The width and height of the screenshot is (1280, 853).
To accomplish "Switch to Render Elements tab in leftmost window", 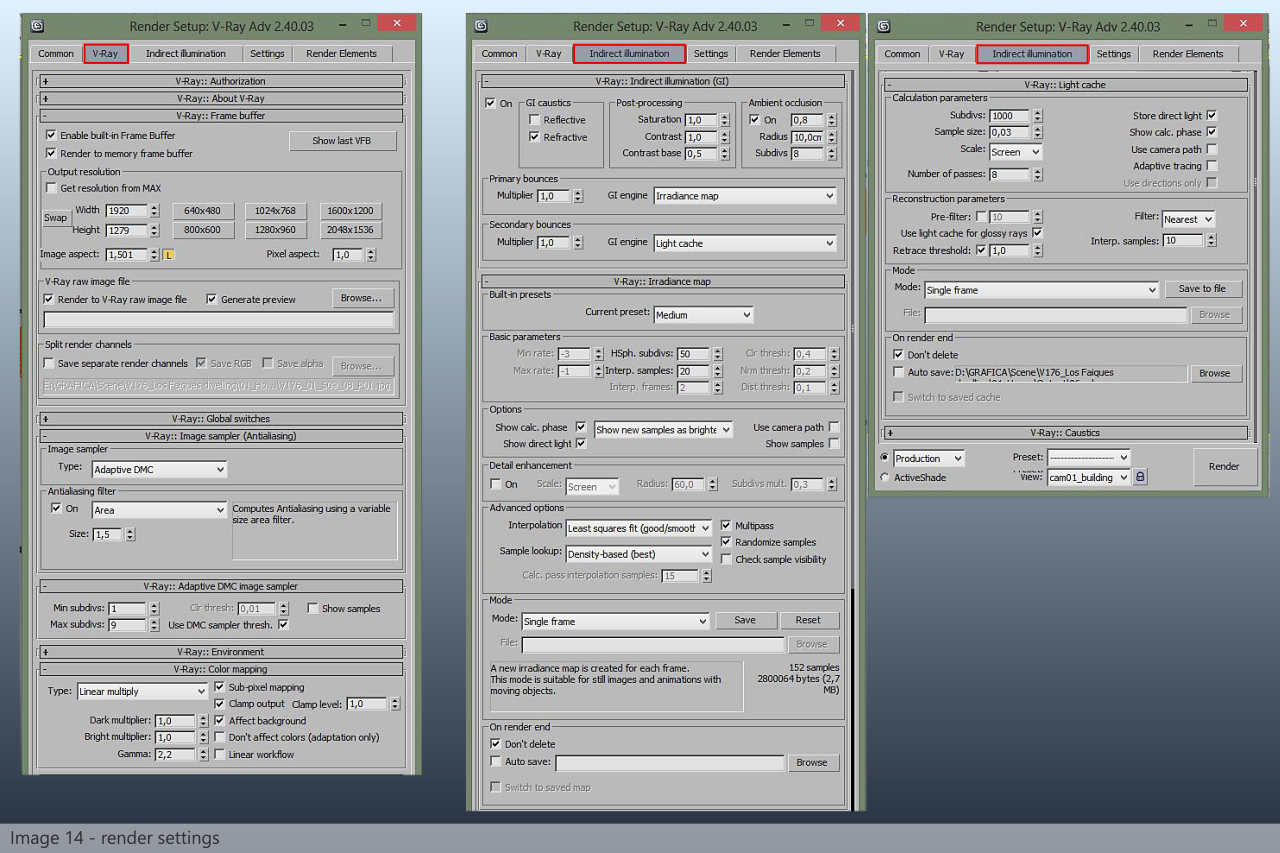I will [341, 54].
